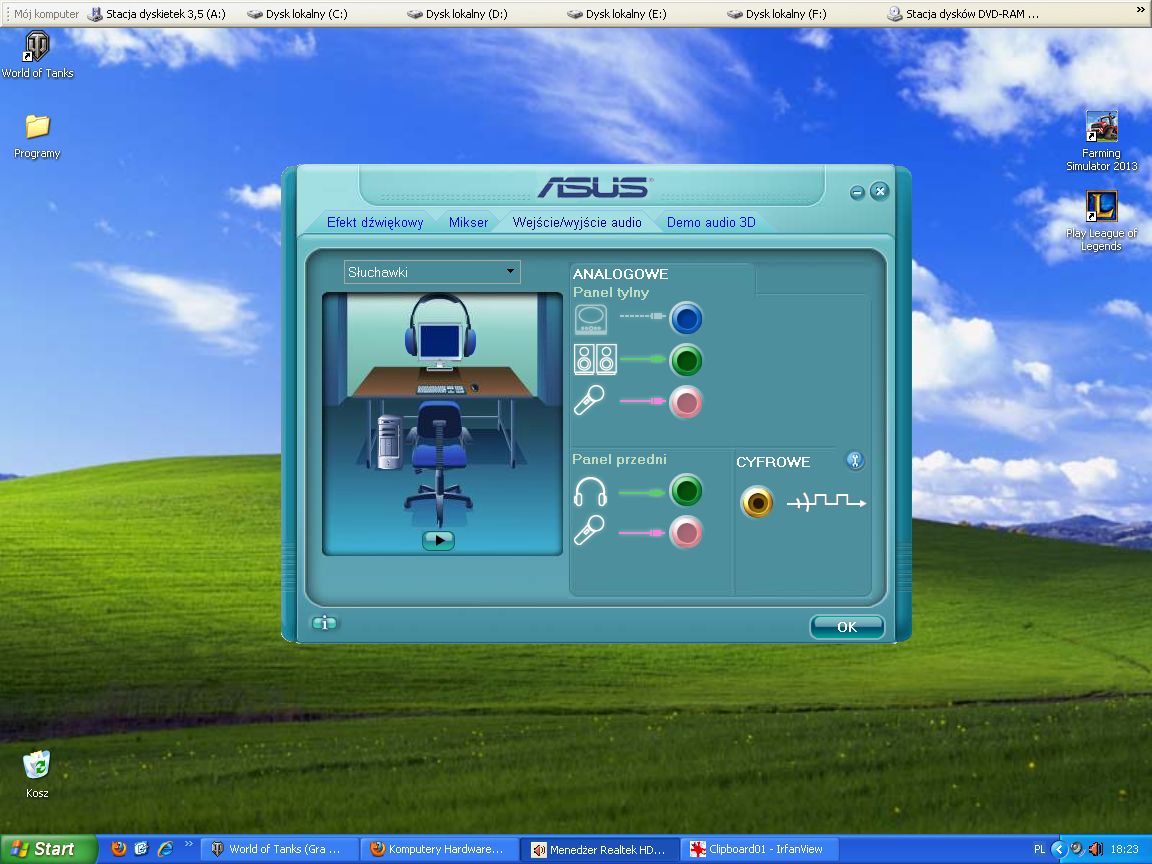Open Dysk lokalny (C:) from top toolbar
Viewport: 1152px width, 864px height.
tap(297, 13)
